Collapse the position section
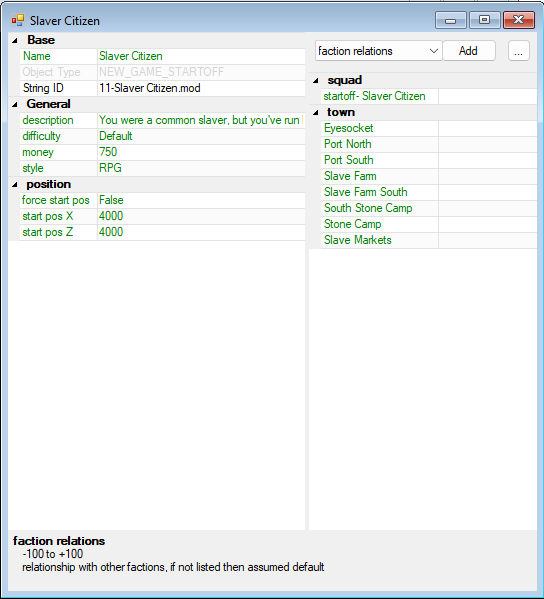Viewport: 544px width, 599px height. [x=15, y=185]
